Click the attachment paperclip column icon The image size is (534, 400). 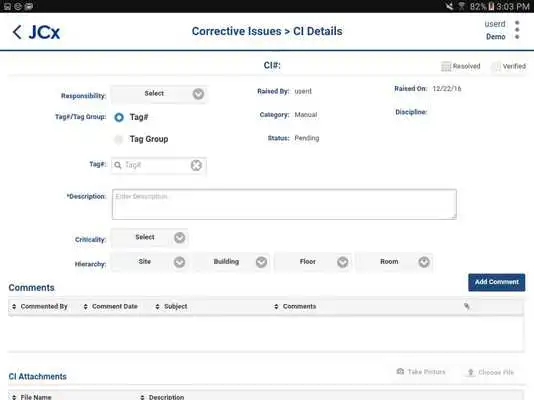[467, 306]
